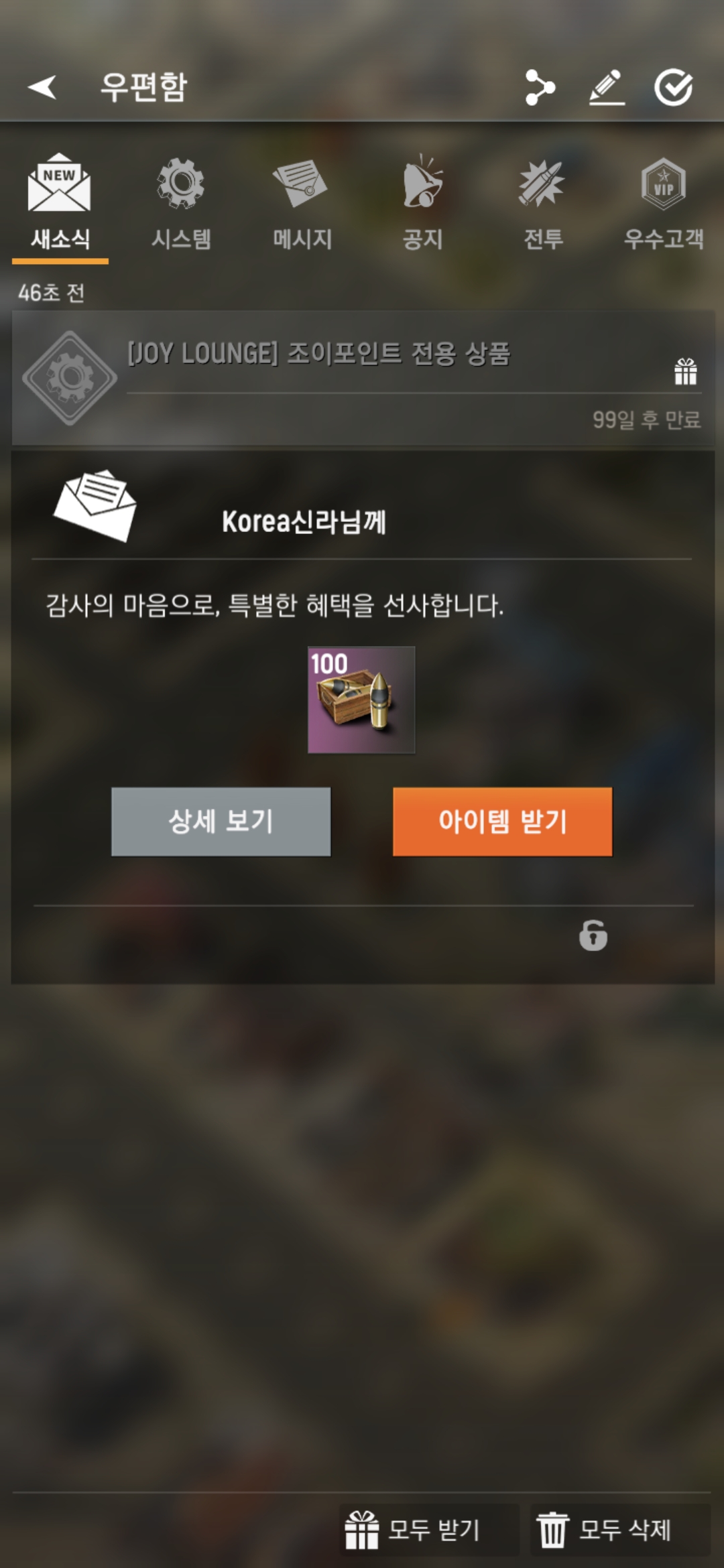This screenshot has width=724, height=1568.
Task: Open the 공지 bell tab
Action: click(423, 205)
